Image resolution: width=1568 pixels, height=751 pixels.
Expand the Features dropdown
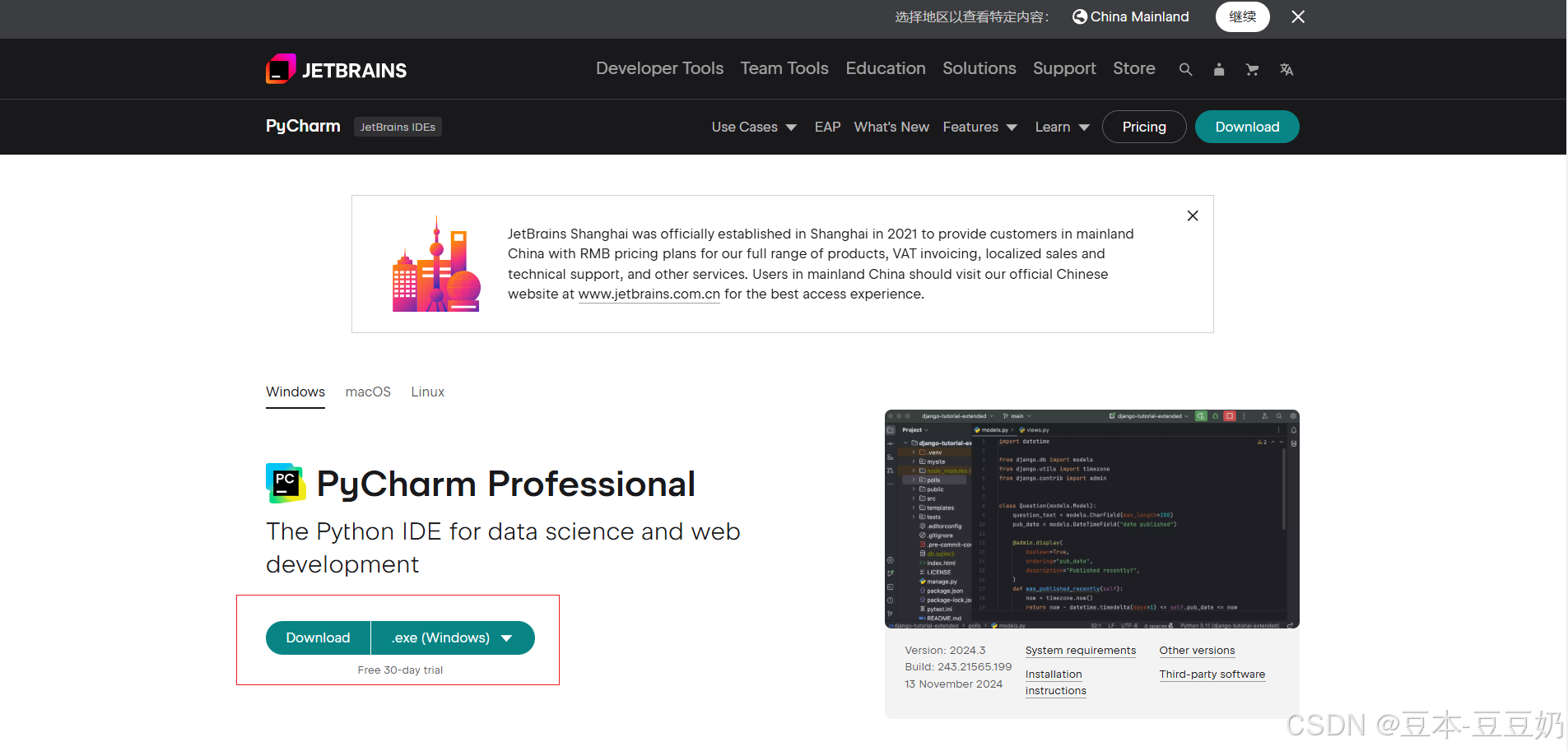coord(979,127)
